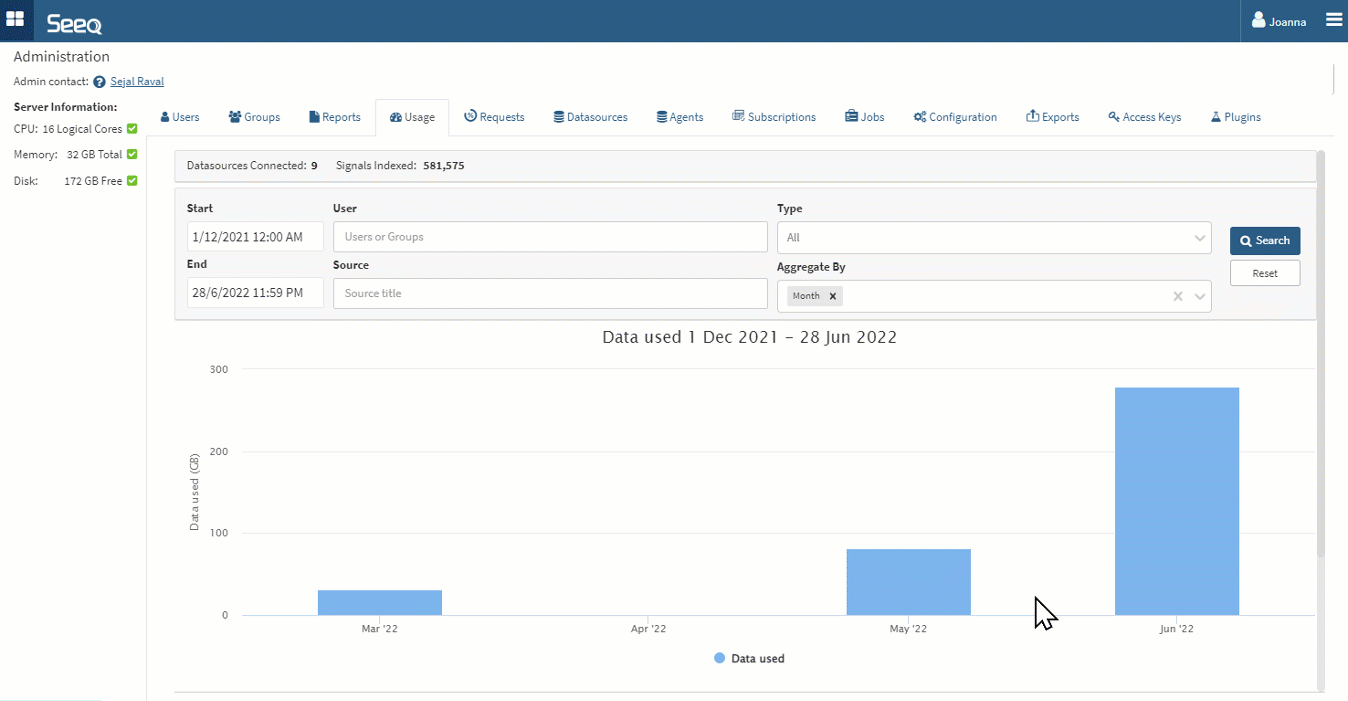Screen dimensions: 1348x701
Task: Switch to the Datasources tab
Action: tap(590, 117)
